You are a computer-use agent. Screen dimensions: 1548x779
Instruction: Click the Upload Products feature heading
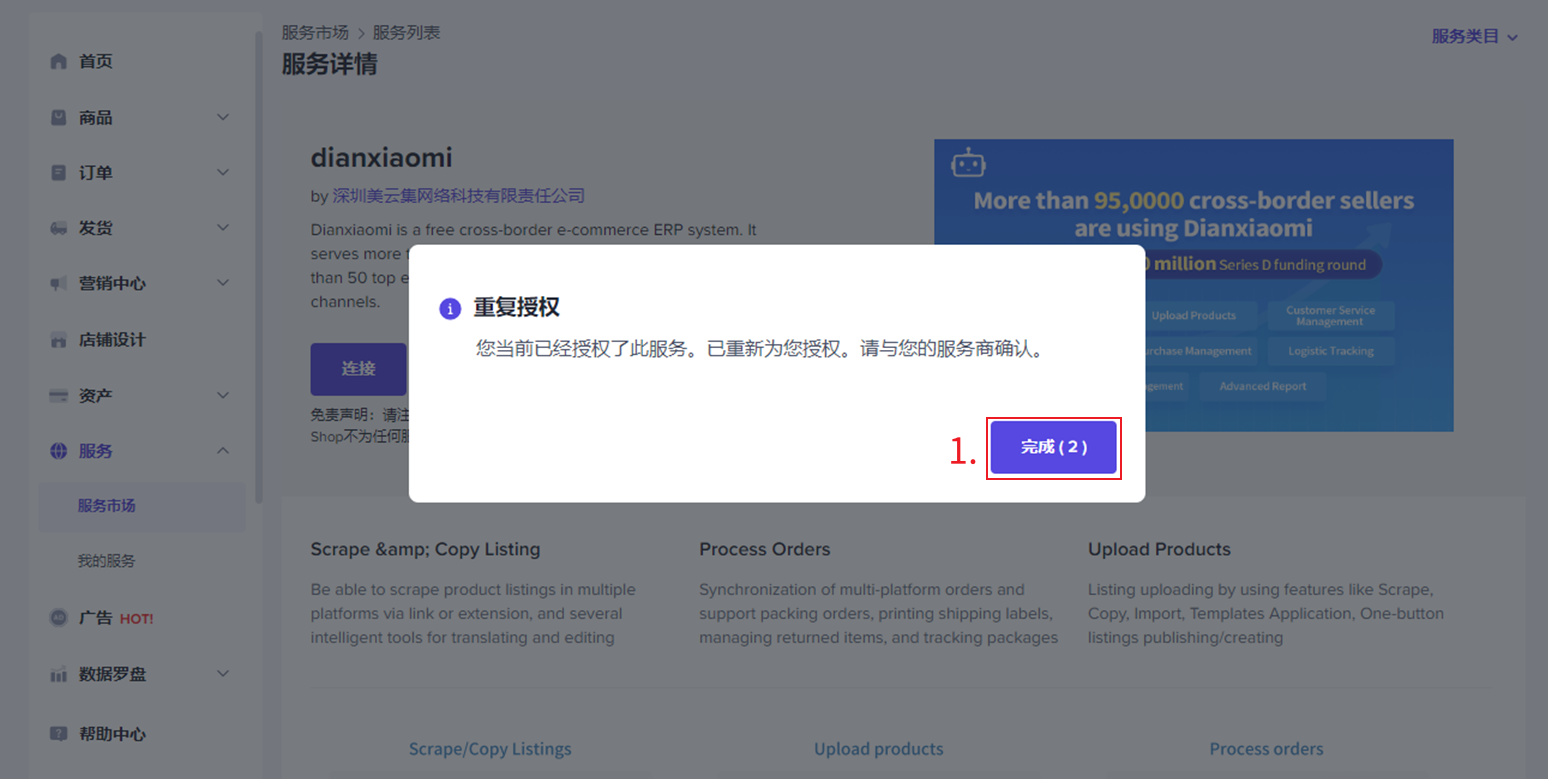tap(1159, 549)
